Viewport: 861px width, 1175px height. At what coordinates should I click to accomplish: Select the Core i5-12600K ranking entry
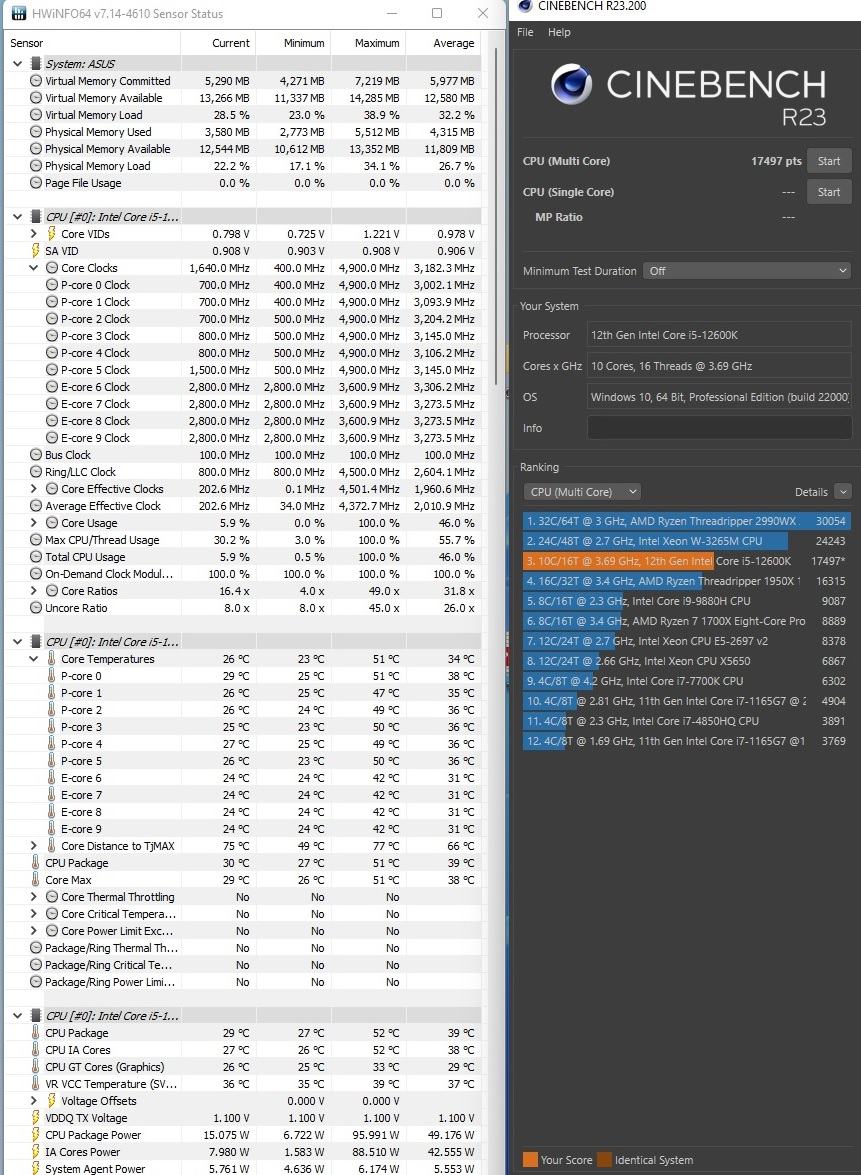686,561
